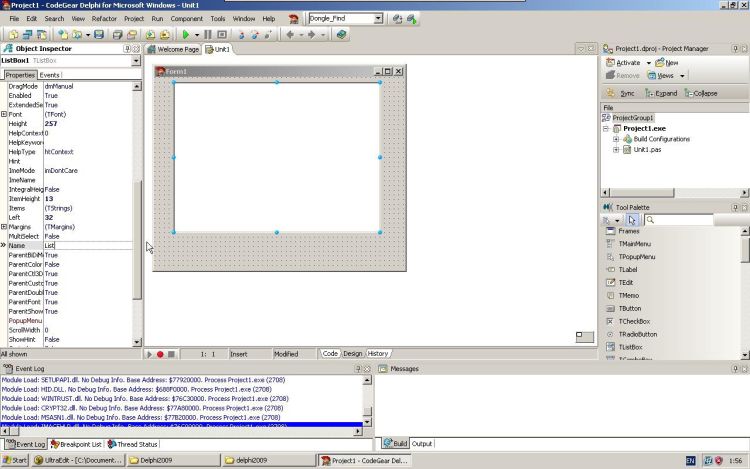The image size is (750, 469).
Task: Open the Dongle_Find desktop layout dropdown
Action: tap(378, 19)
